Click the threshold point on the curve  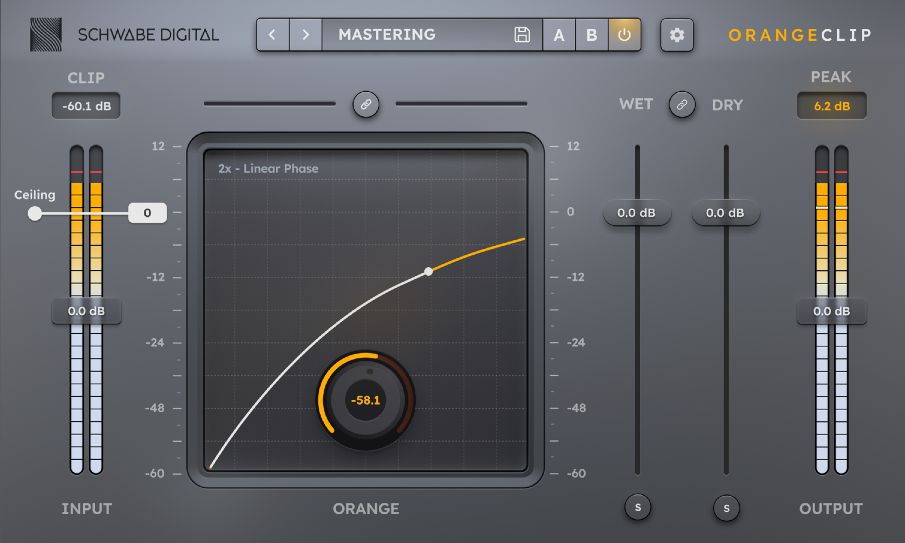pyautogui.click(x=428, y=271)
